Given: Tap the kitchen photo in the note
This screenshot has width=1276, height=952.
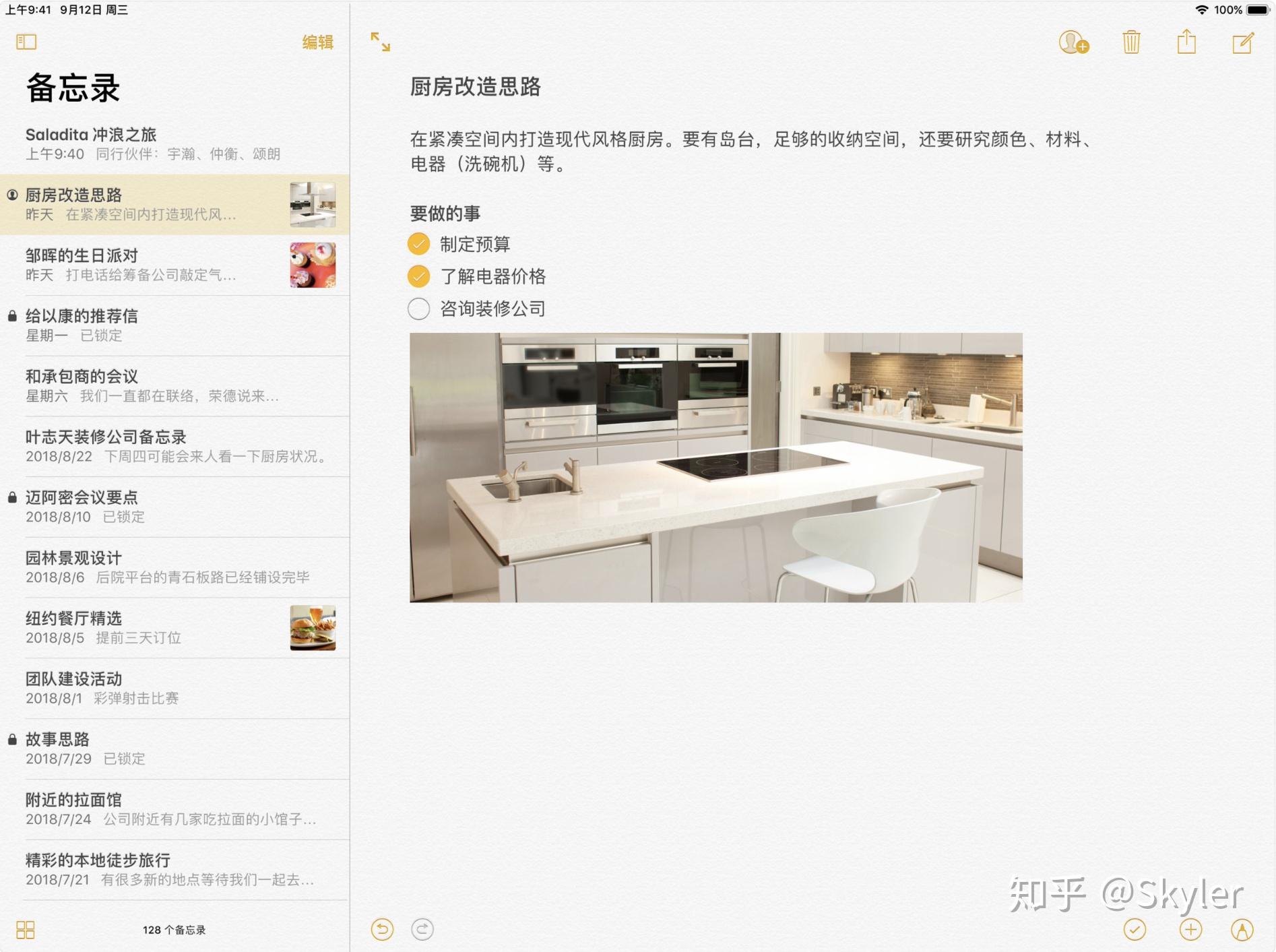Looking at the screenshot, I should pos(715,467).
